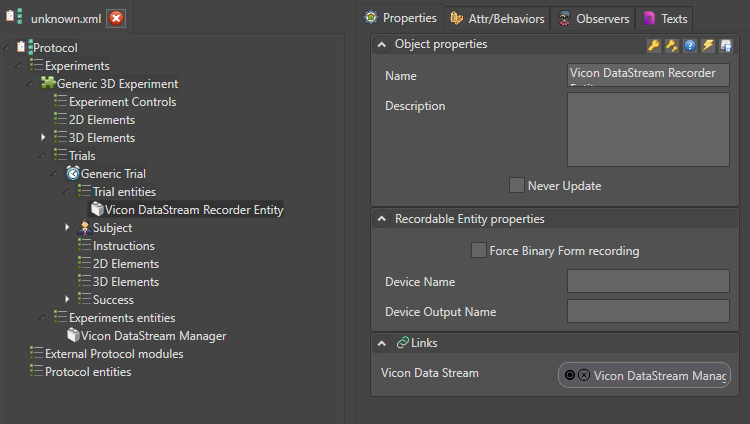Click the X remove icon in Vicon Data Stream link

pos(584,375)
